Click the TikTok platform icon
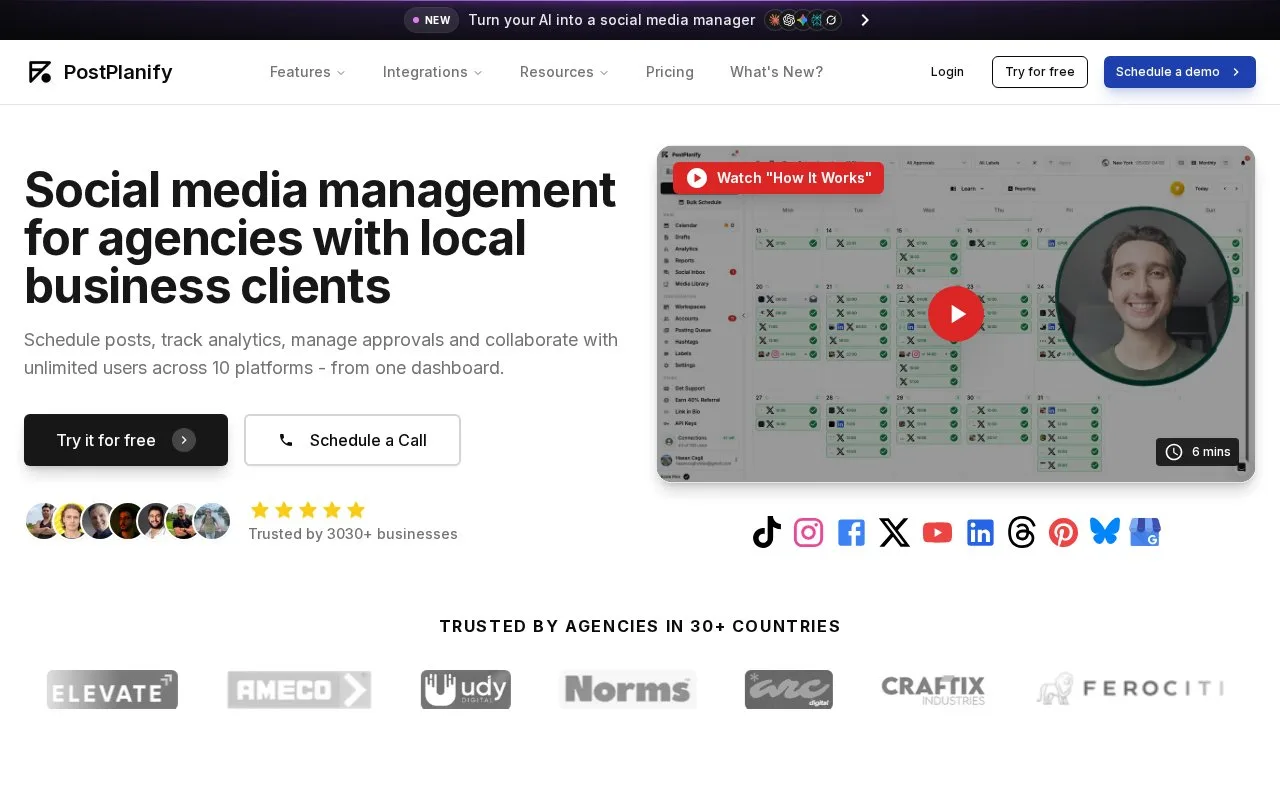The height and width of the screenshot is (800, 1280). (767, 533)
